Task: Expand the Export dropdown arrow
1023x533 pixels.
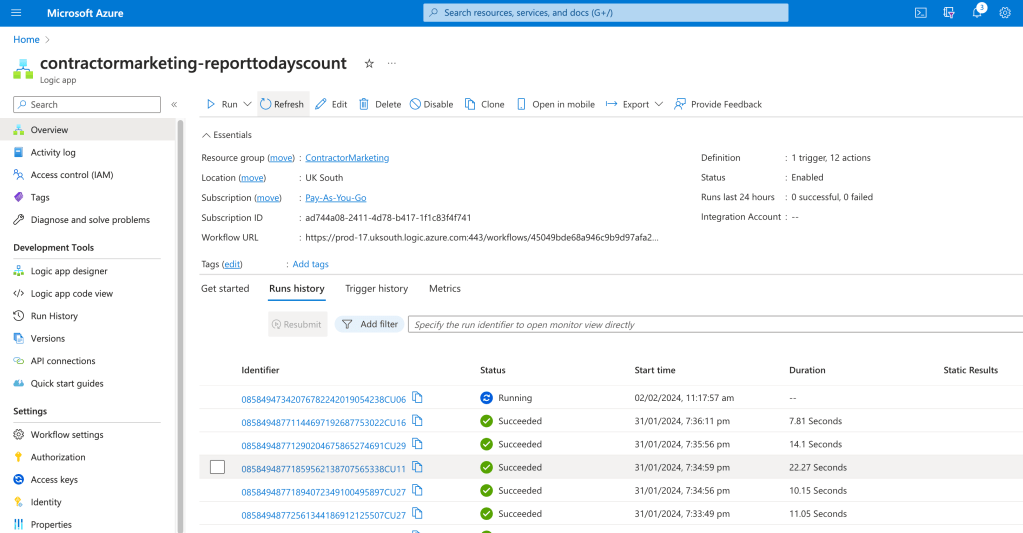Action: [x=659, y=104]
